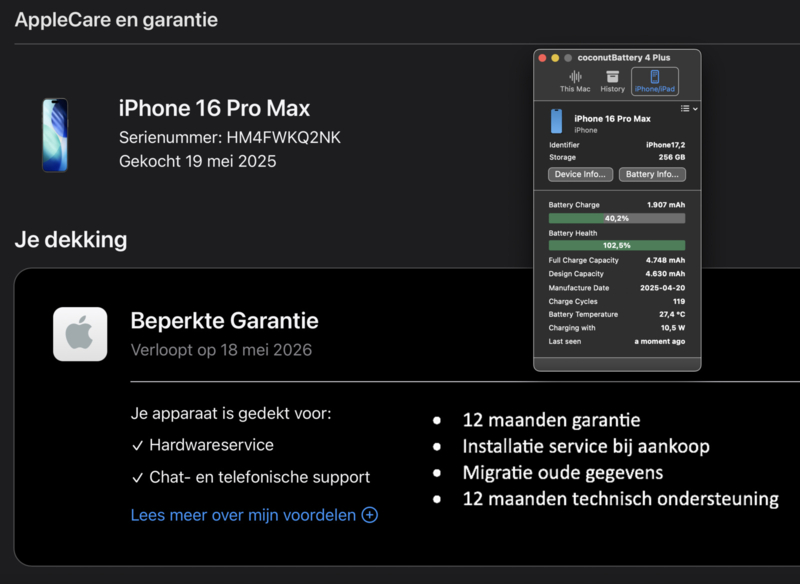Click the Battery Charge progress bar

[617, 218]
